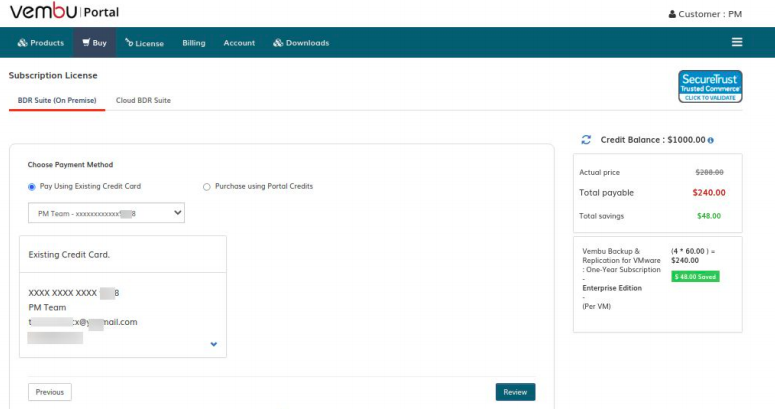775x409 pixels.
Task: Click the Choose Payment Method label
Action: (x=70, y=165)
